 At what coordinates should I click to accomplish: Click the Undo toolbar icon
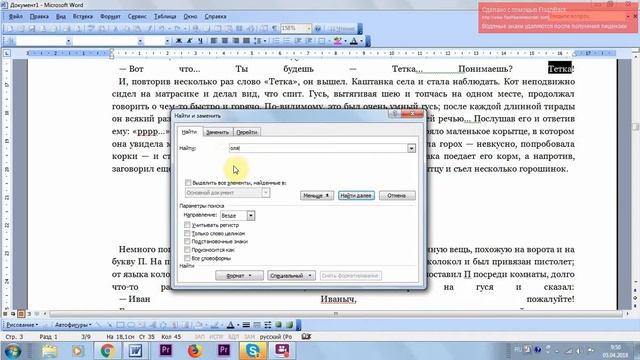[162, 29]
